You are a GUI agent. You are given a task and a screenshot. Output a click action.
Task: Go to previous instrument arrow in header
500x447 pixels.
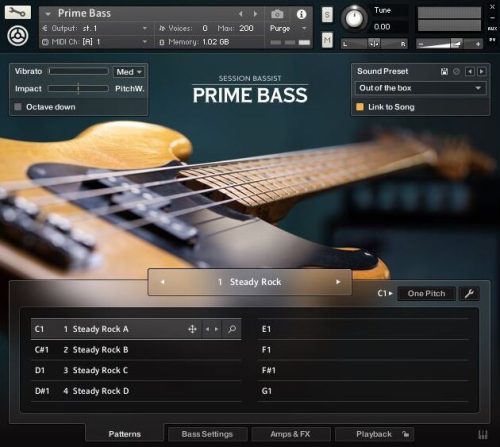pyautogui.click(x=241, y=14)
